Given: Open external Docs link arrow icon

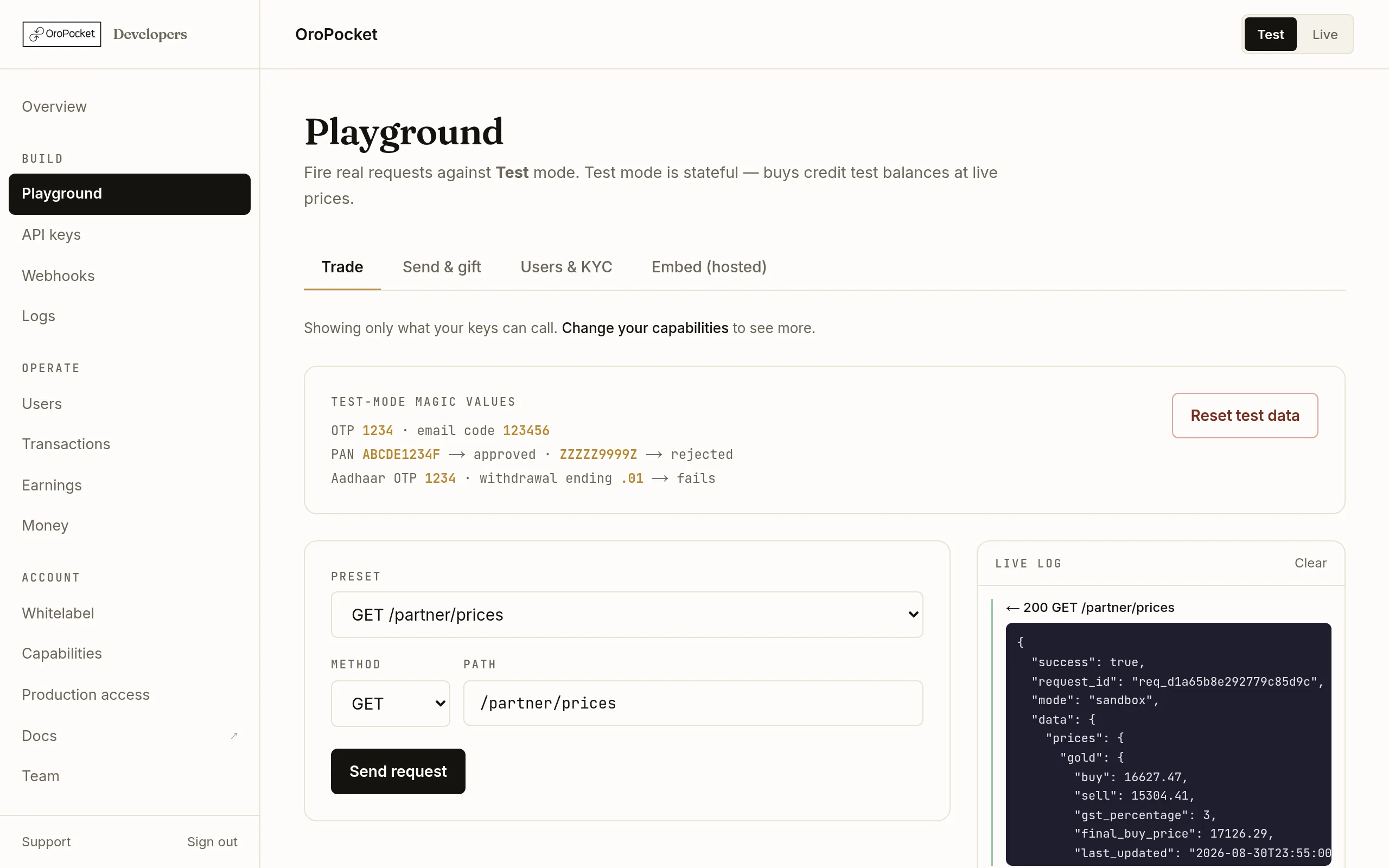Looking at the screenshot, I should click(234, 736).
